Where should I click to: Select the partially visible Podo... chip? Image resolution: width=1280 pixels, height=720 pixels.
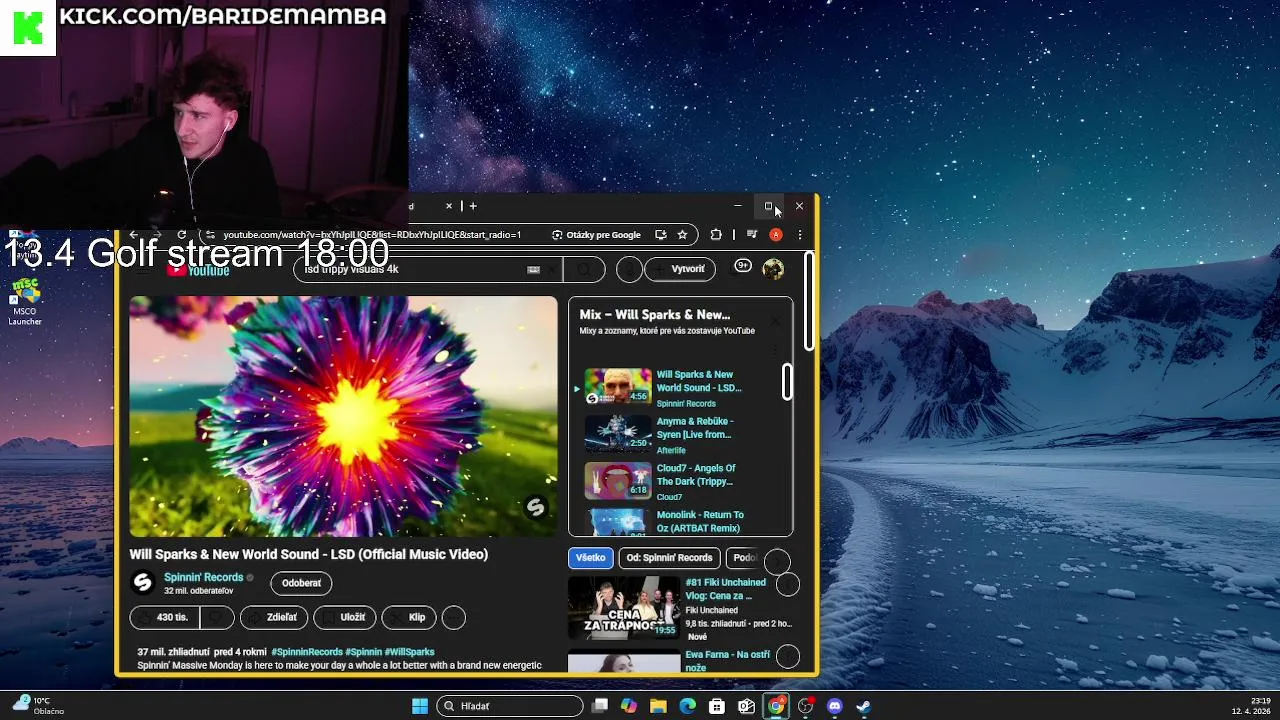point(744,558)
